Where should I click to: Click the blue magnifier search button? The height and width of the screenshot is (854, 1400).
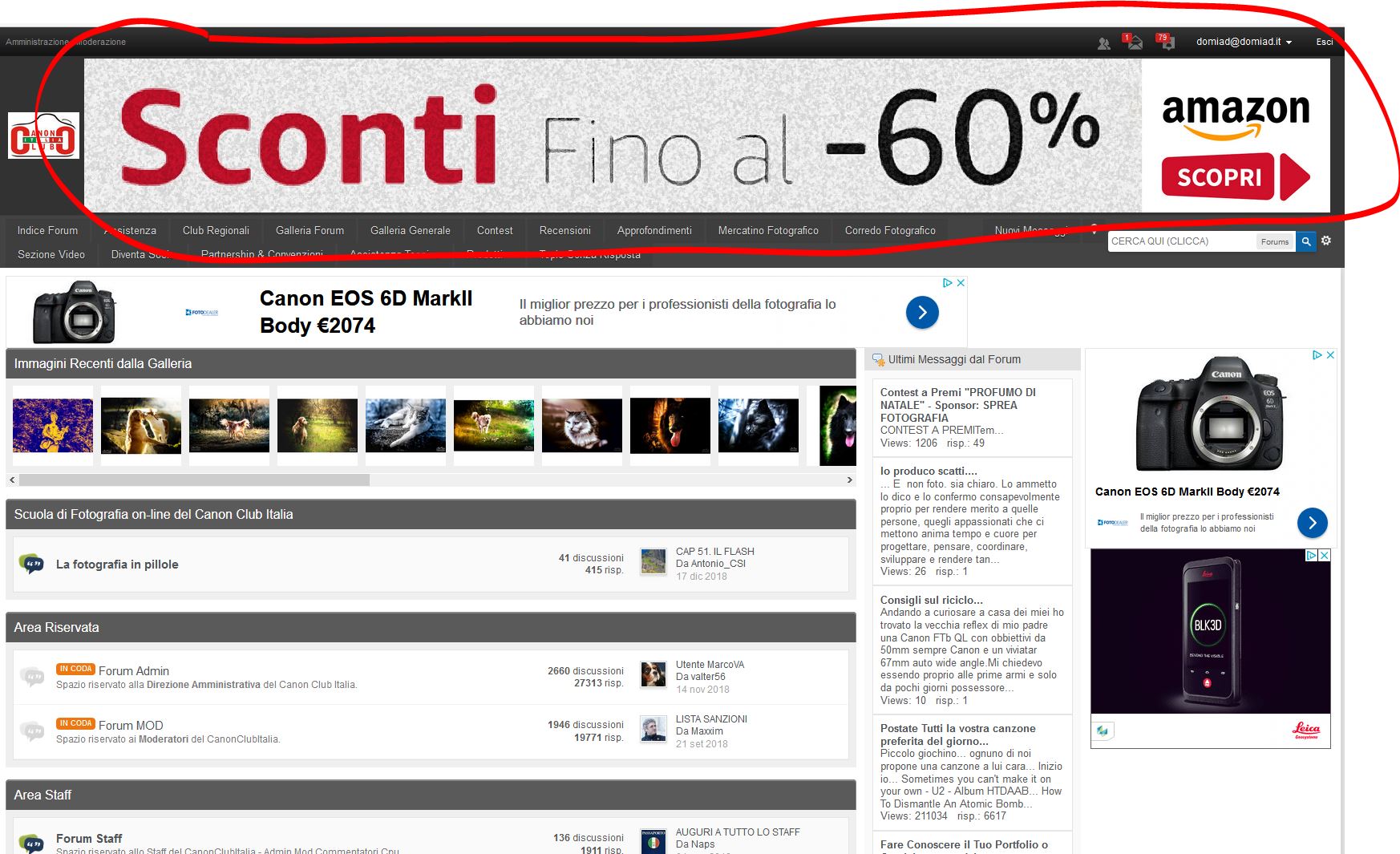coord(1306,241)
